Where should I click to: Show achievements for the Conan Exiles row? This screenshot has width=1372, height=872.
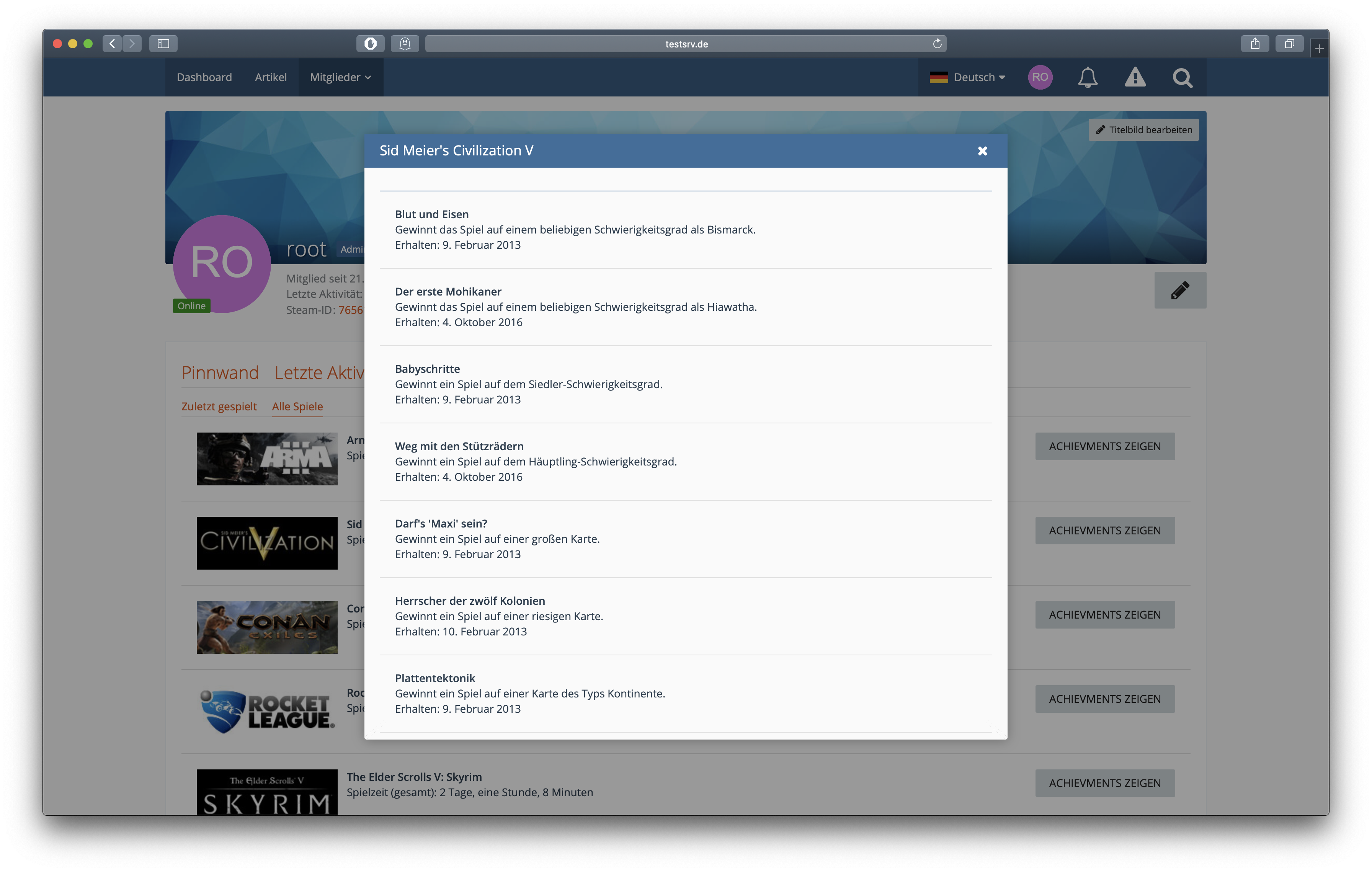pos(1104,614)
